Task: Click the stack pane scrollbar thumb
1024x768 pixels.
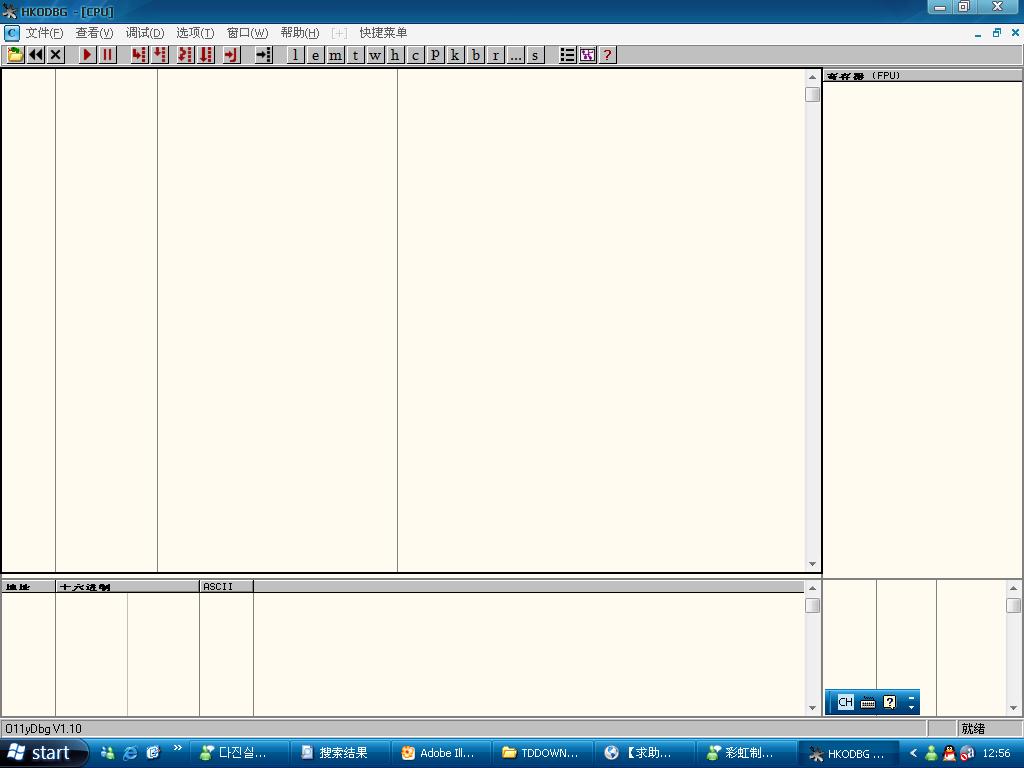Action: [1014, 605]
